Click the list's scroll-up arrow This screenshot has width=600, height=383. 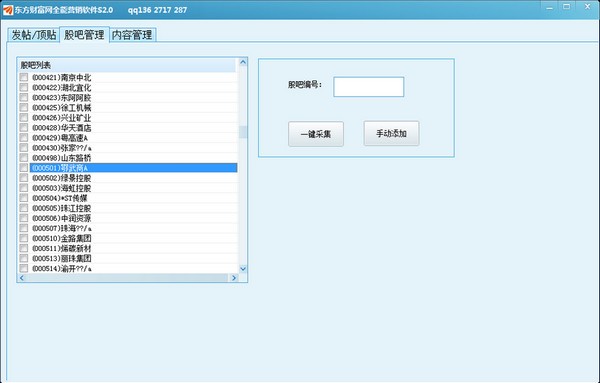[243, 62]
